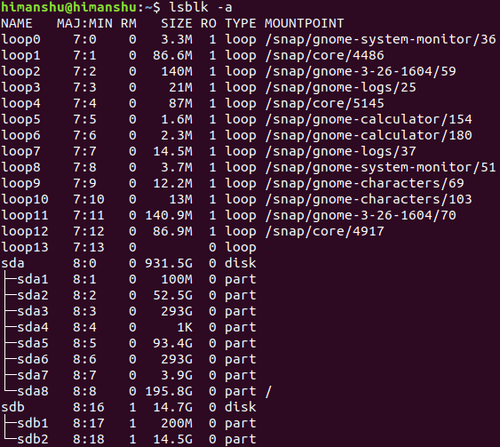The image size is (500, 447).
Task: Select the SIZE column header
Action: pyautogui.click(x=177, y=23)
